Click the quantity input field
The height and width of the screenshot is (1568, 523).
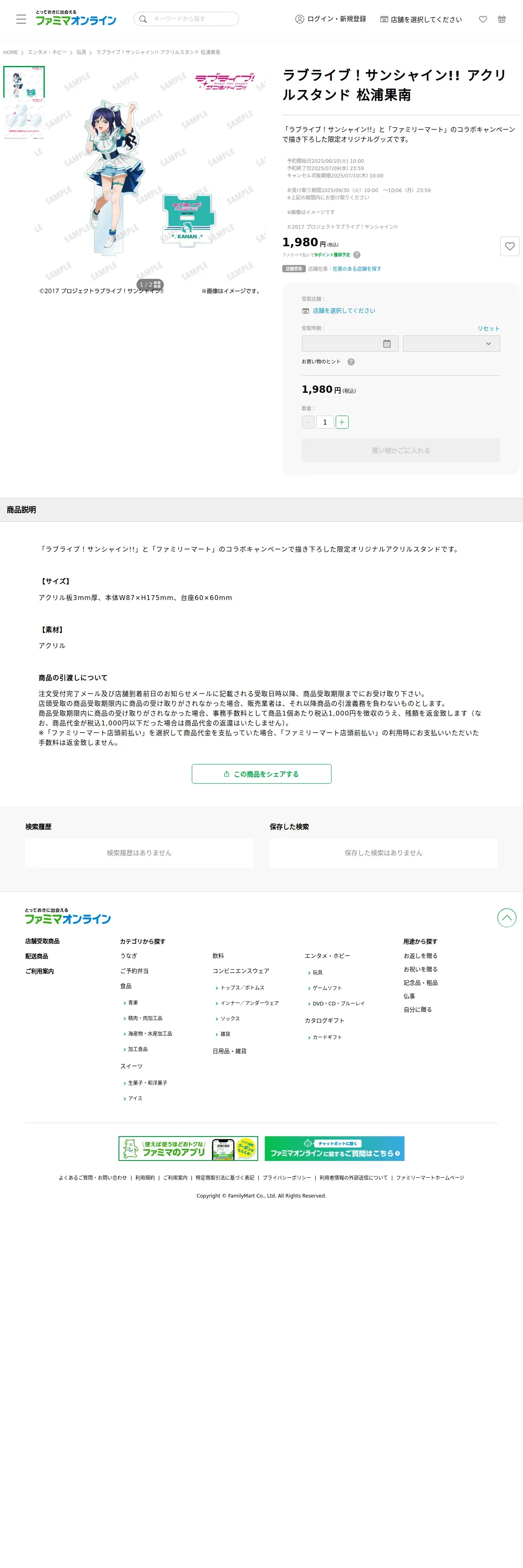[x=325, y=422]
